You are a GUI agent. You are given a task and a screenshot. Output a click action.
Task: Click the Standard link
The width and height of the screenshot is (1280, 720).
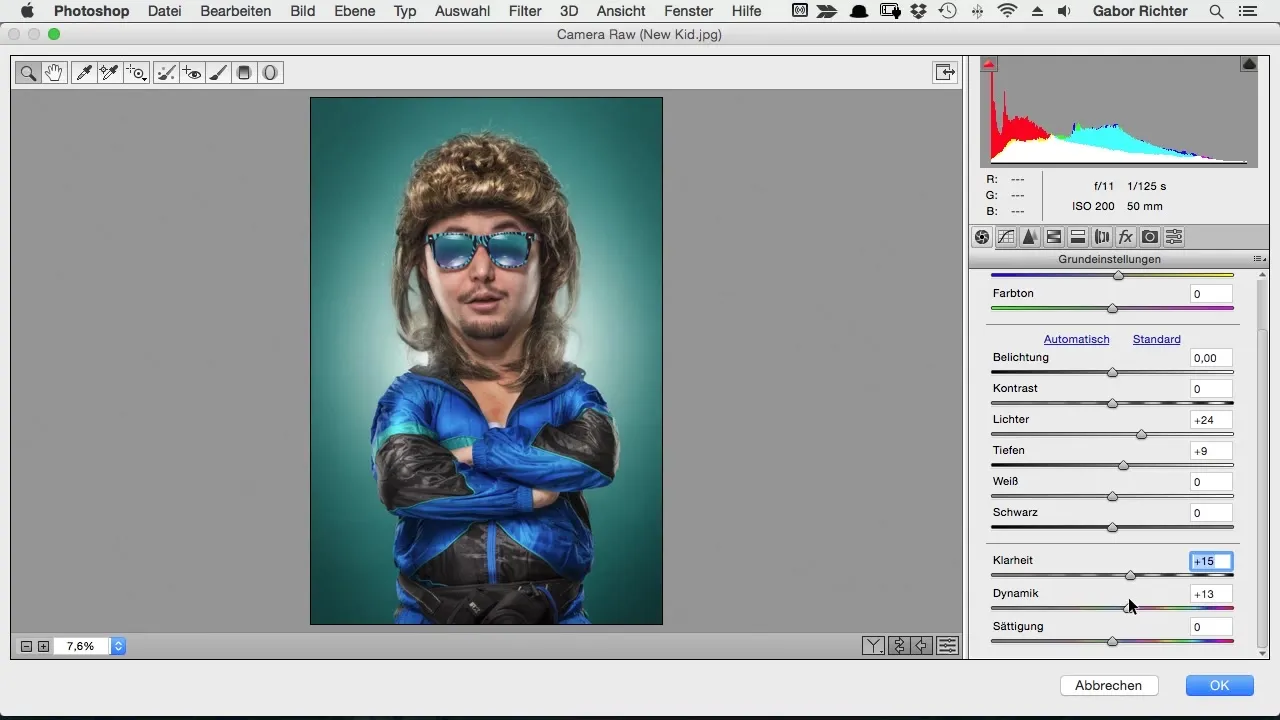pos(1156,339)
